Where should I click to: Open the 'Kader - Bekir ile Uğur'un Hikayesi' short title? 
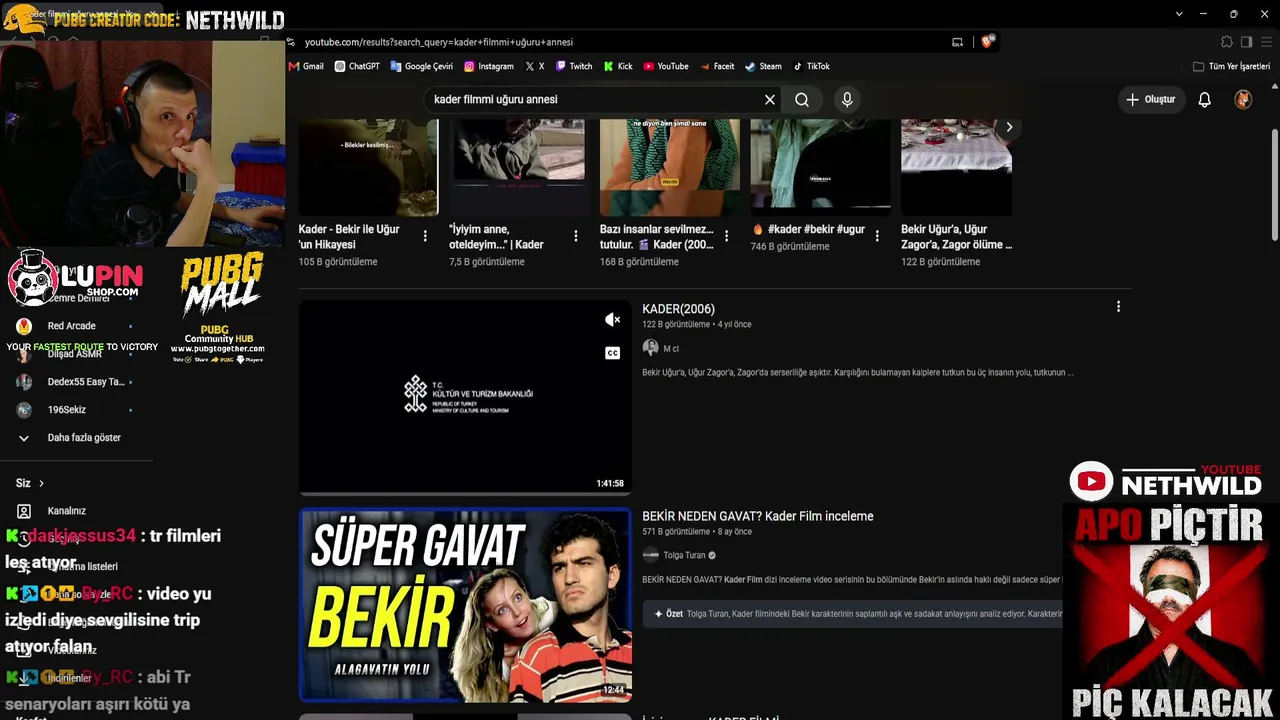pos(349,237)
